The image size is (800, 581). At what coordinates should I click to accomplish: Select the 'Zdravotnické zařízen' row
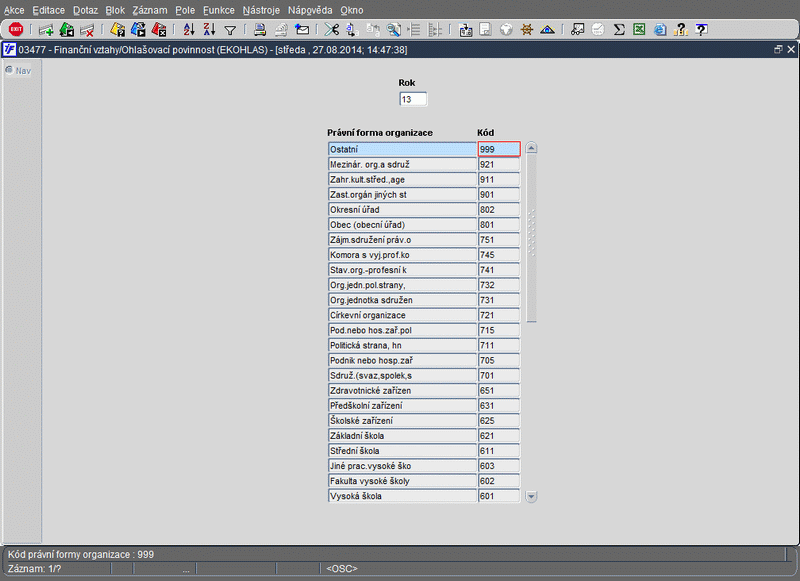click(402, 390)
